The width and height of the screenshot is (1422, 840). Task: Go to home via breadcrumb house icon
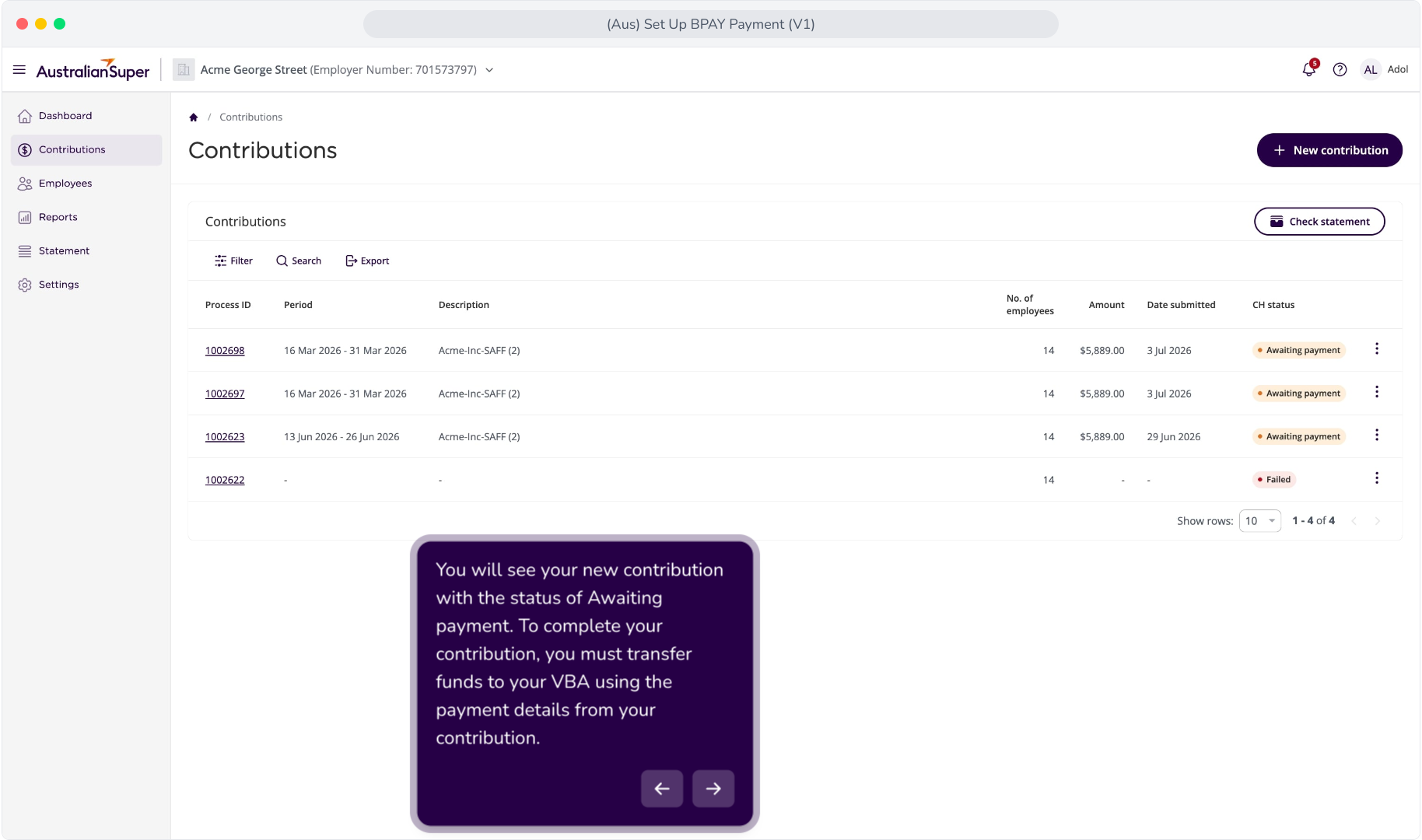(194, 117)
